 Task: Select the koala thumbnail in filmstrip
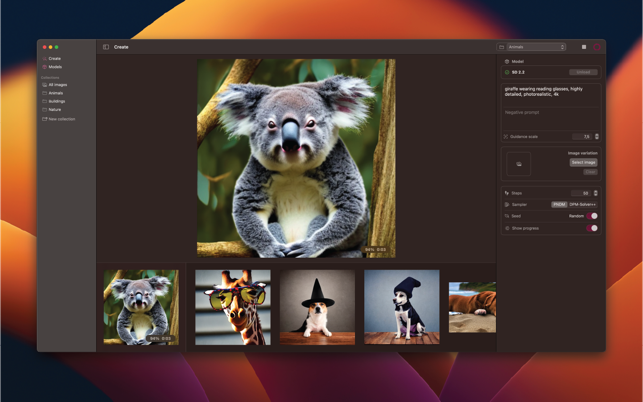(141, 307)
